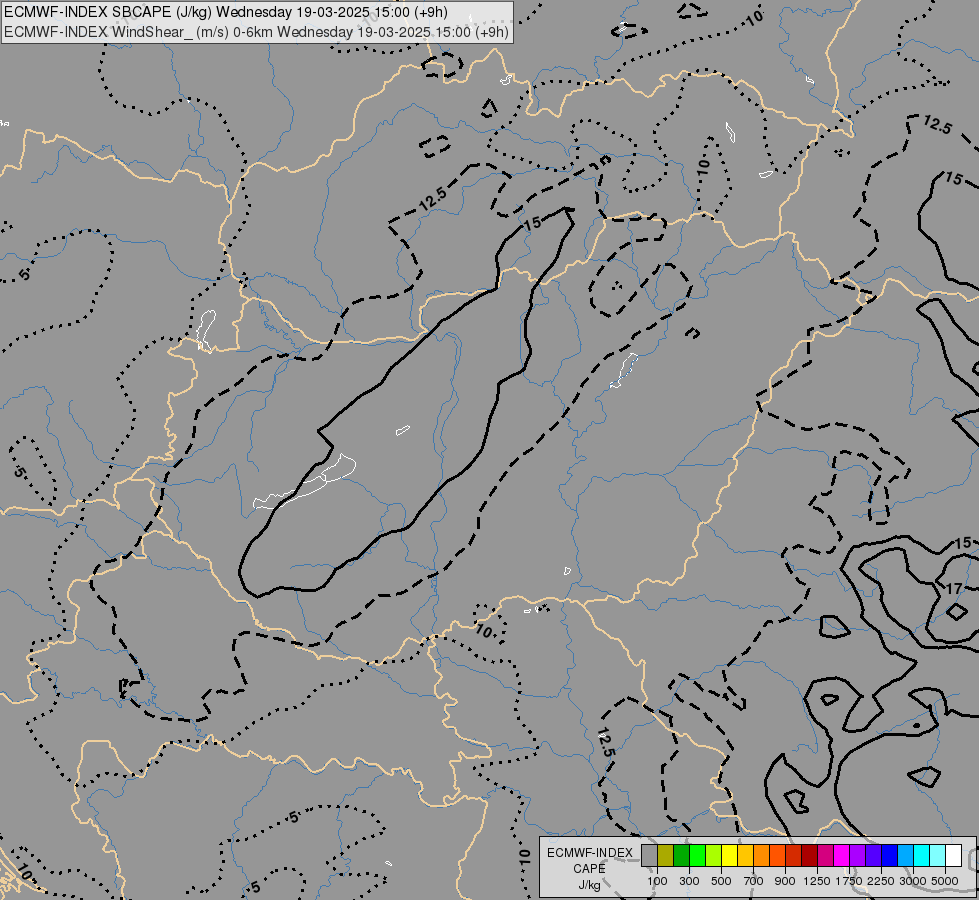The image size is (979, 900).
Task: Click the '900' legend value
Action: tap(785, 881)
